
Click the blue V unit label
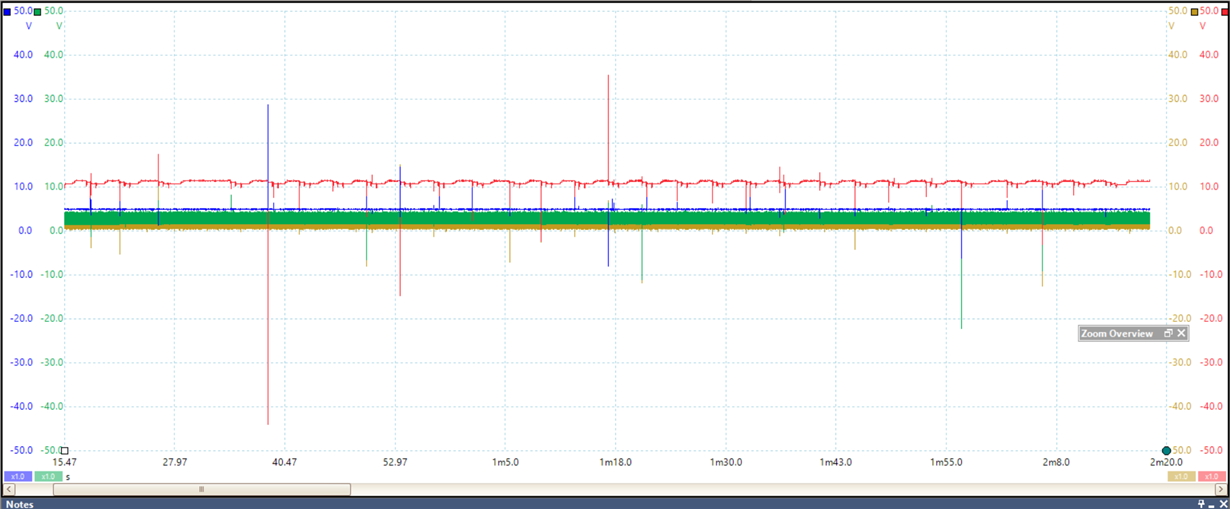click(x=28, y=26)
